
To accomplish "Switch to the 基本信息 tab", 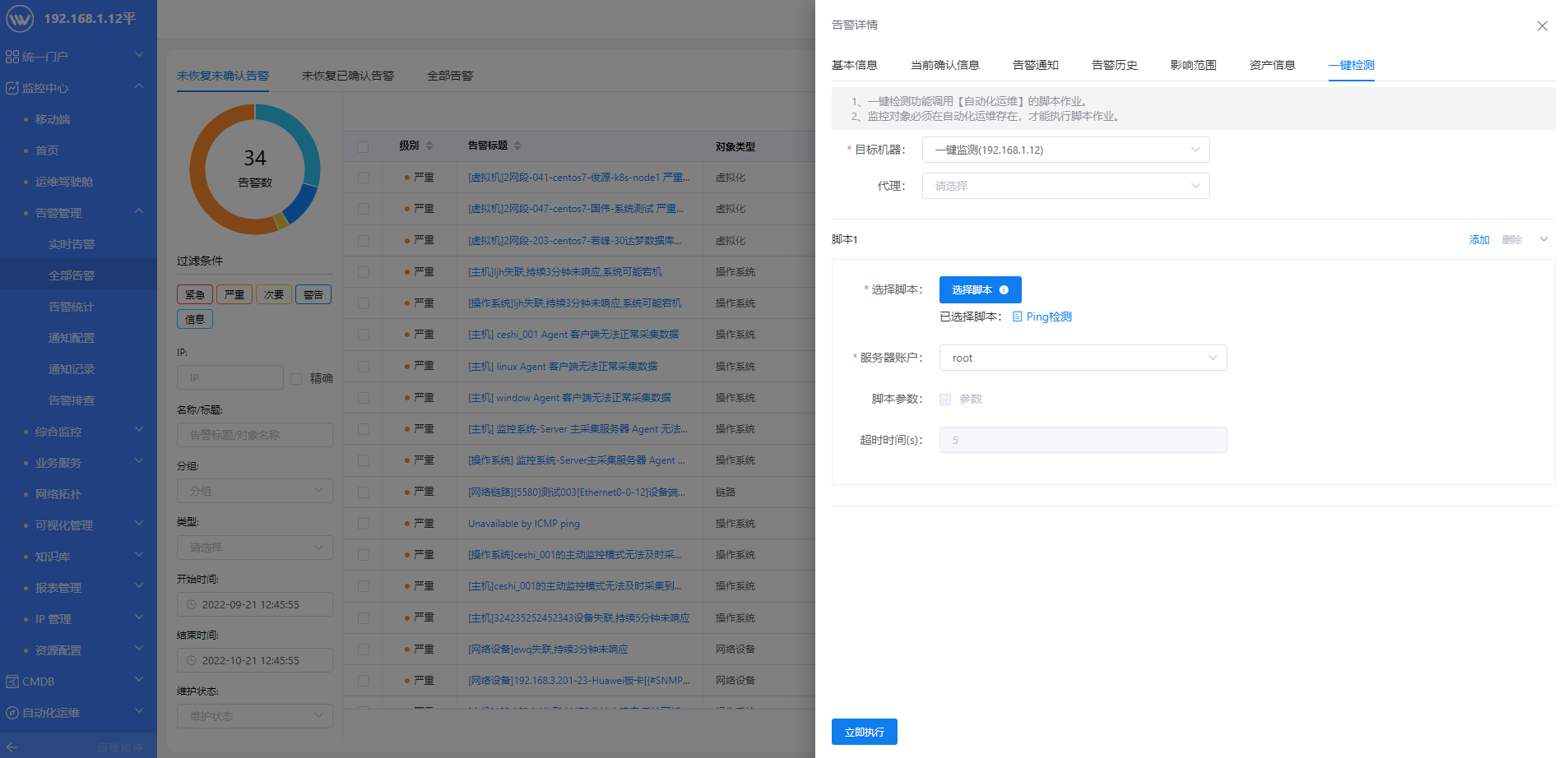I will point(854,65).
